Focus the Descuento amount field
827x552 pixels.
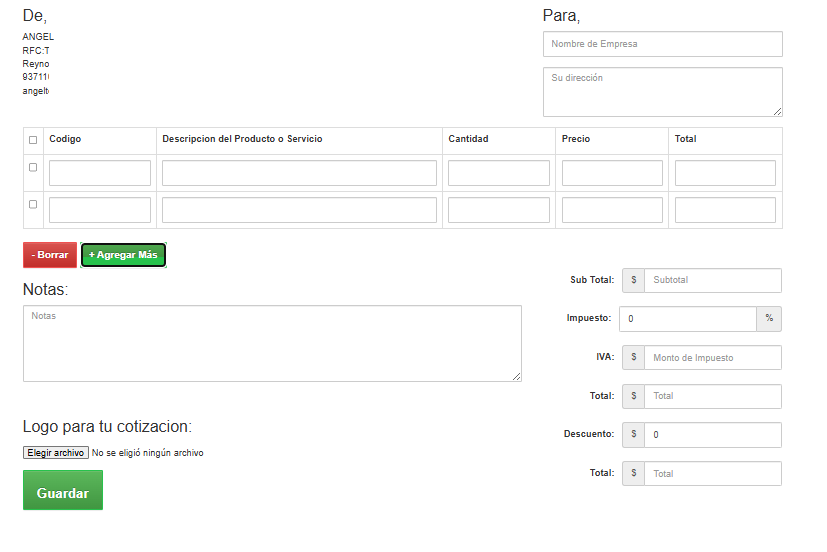(x=712, y=435)
